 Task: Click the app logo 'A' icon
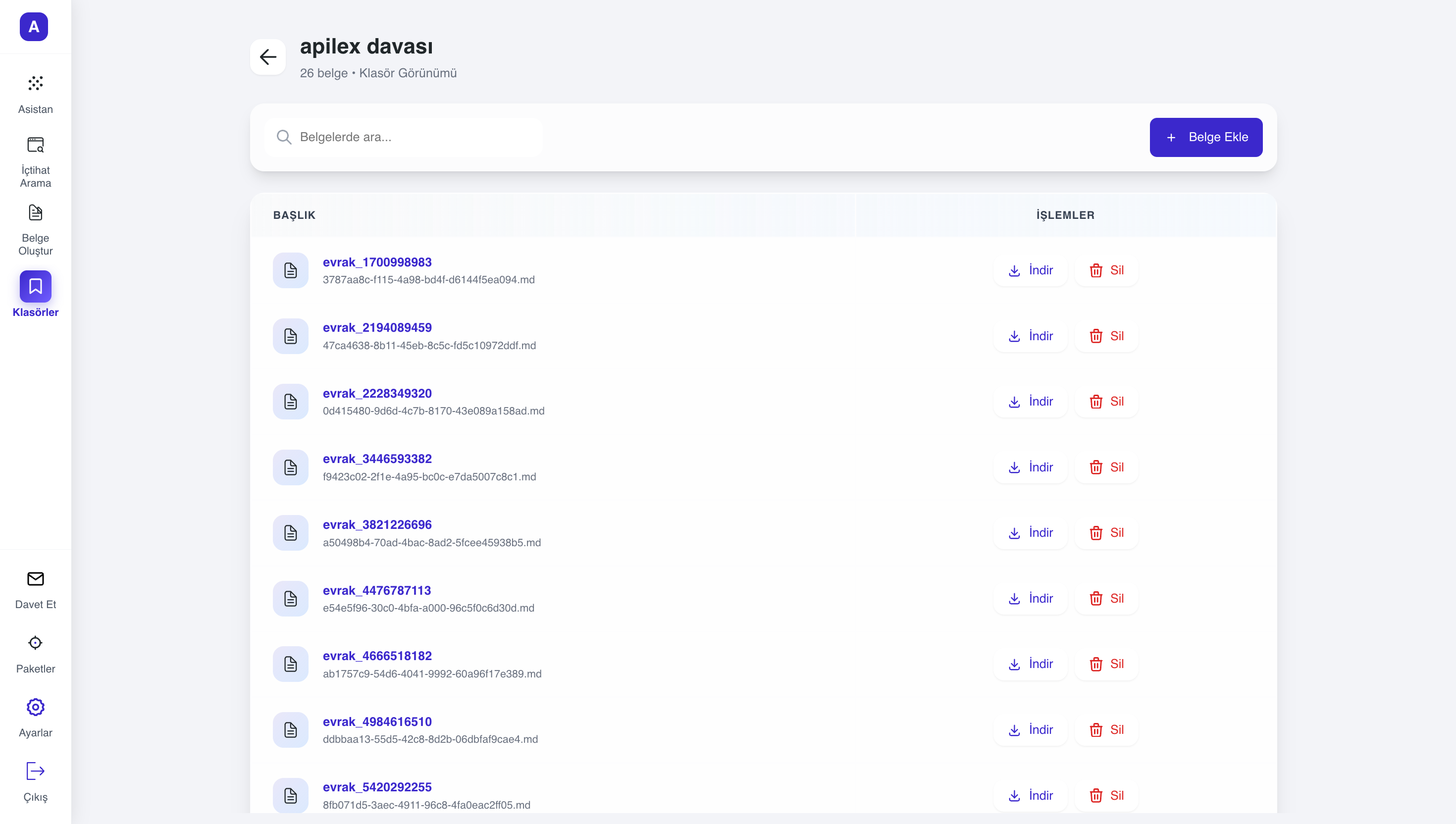(x=34, y=27)
